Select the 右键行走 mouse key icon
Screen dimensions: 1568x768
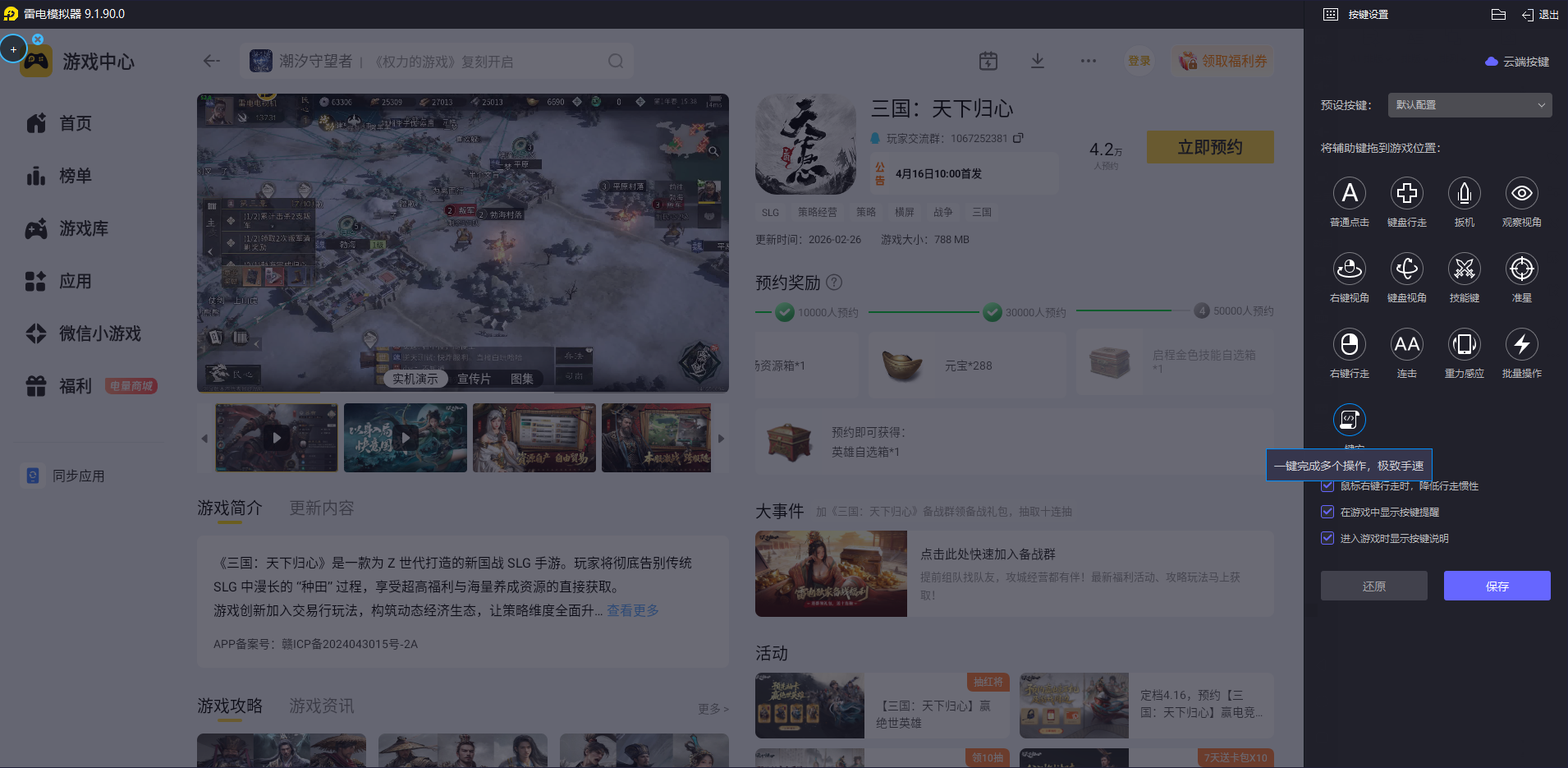(x=1349, y=345)
